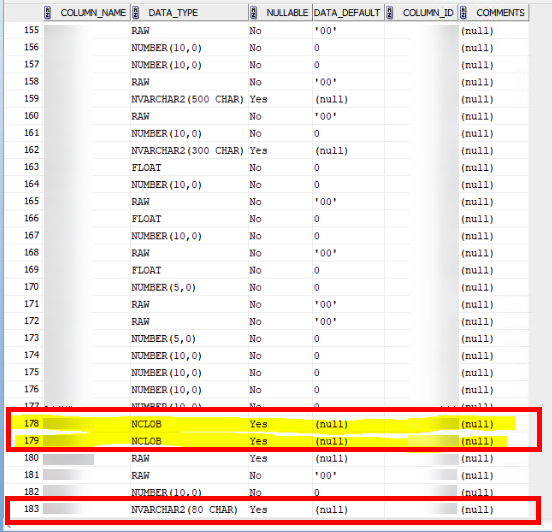Click the NULLABLE header sort icon
Image resolution: width=552 pixels, height=532 pixels.
tap(253, 13)
